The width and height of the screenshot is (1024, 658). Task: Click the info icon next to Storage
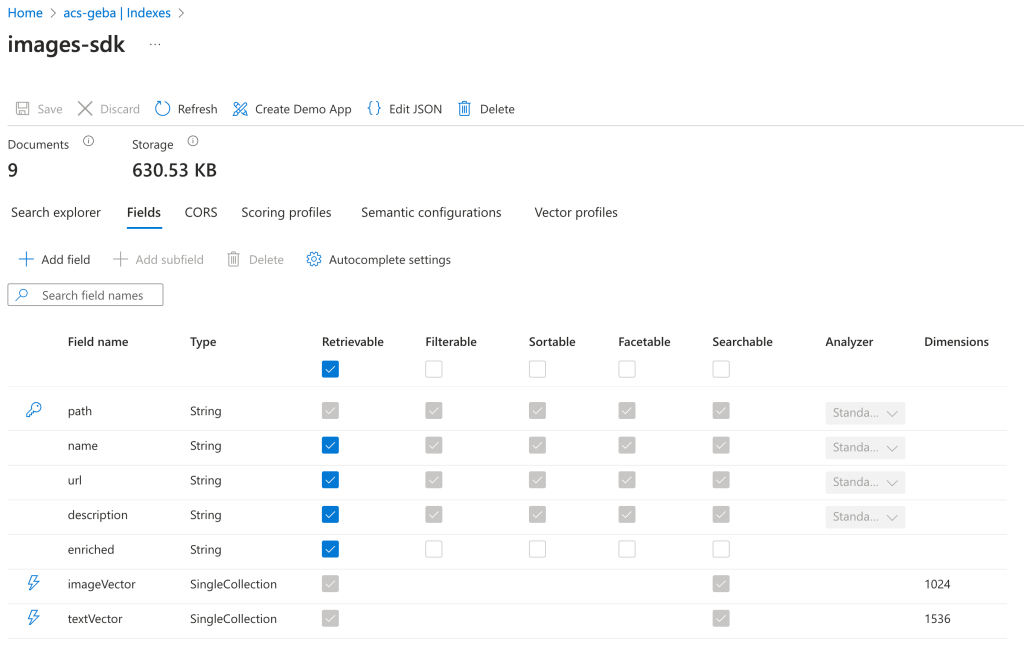(193, 142)
